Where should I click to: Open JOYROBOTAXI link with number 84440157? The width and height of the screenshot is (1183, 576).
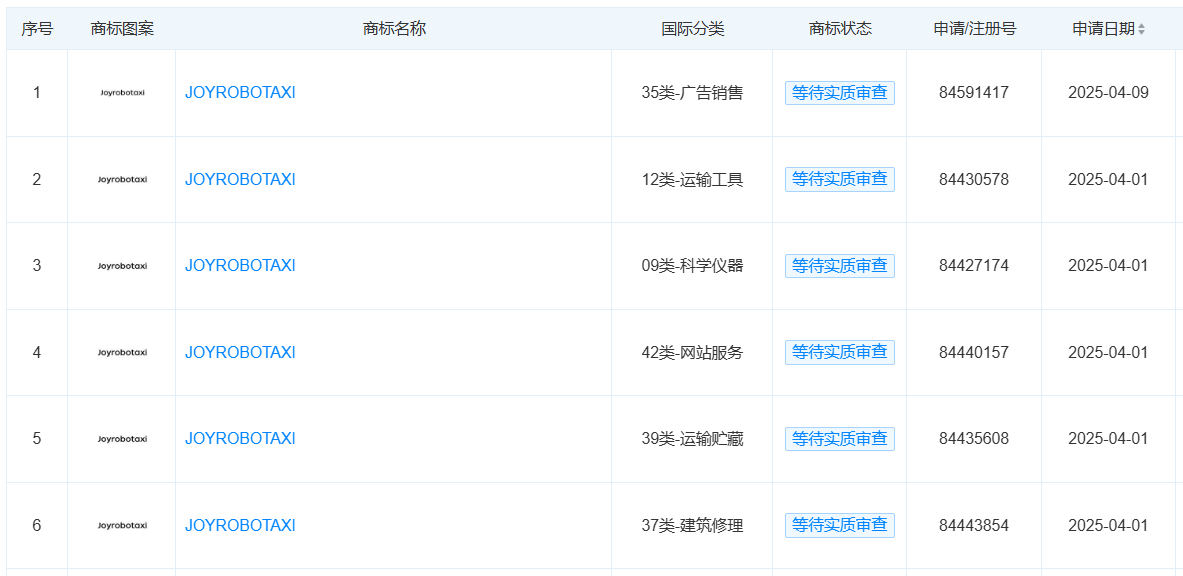pyautogui.click(x=240, y=352)
